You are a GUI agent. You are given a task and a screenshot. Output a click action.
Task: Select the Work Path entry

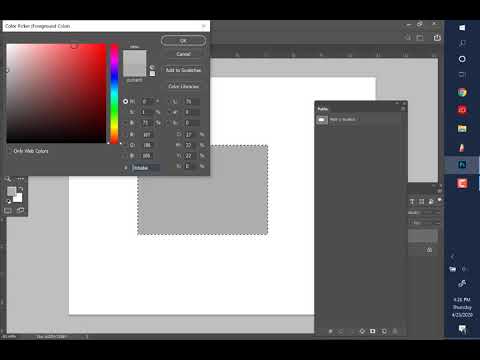[x=359, y=120]
